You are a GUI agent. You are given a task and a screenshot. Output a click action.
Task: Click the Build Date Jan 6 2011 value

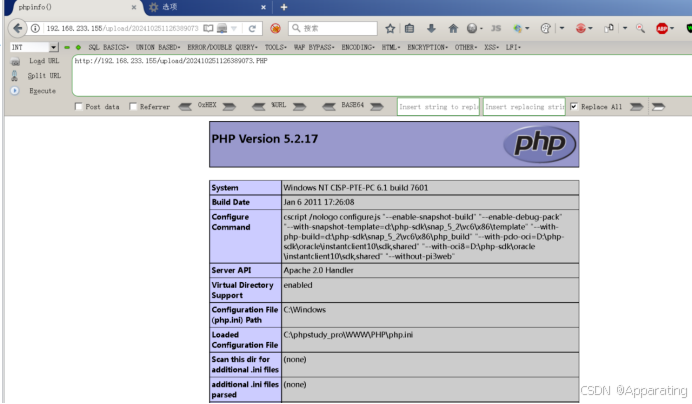(x=319, y=202)
